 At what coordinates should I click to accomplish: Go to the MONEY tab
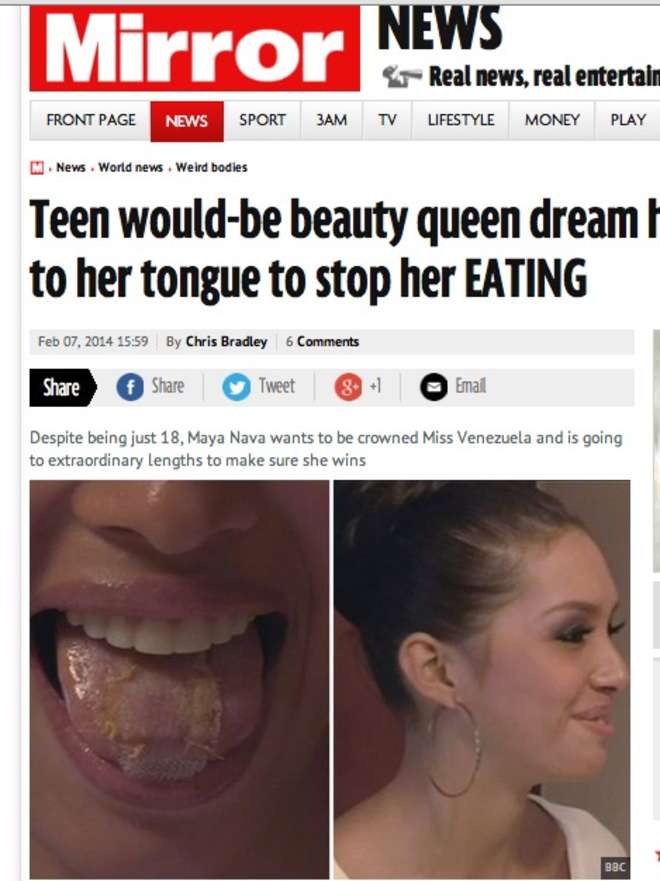click(x=552, y=120)
